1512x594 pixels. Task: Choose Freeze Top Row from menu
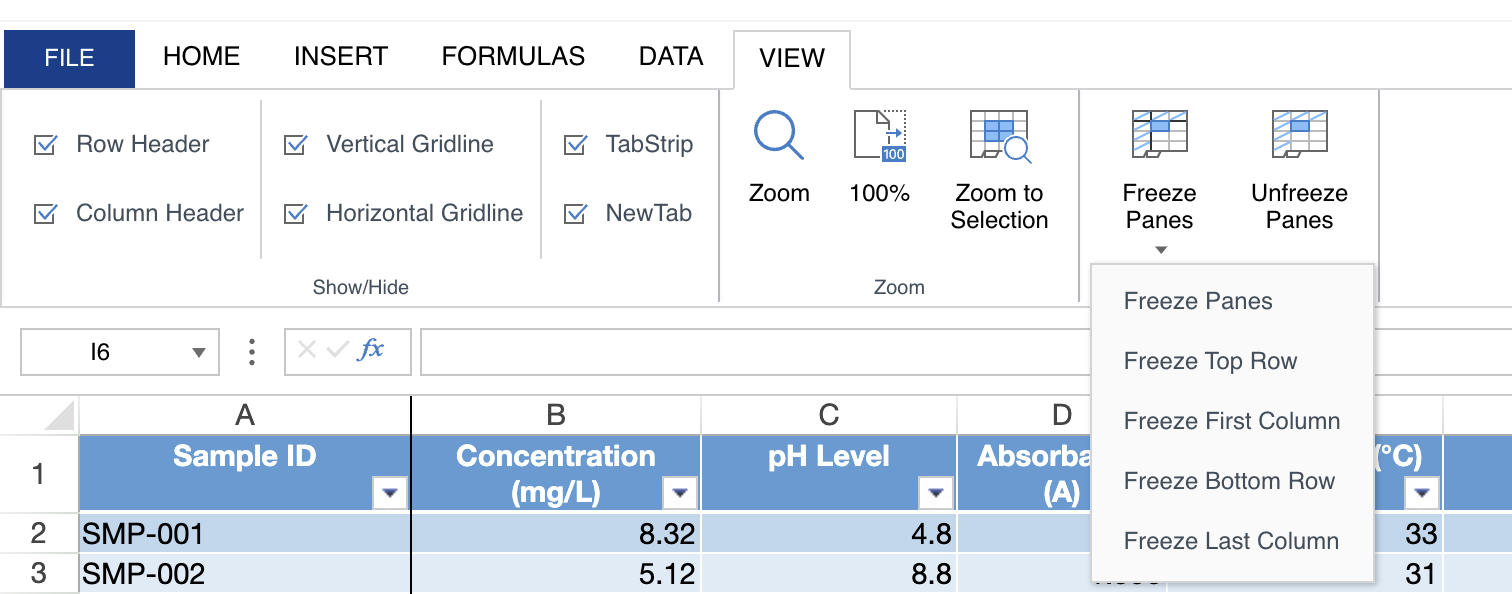1210,361
